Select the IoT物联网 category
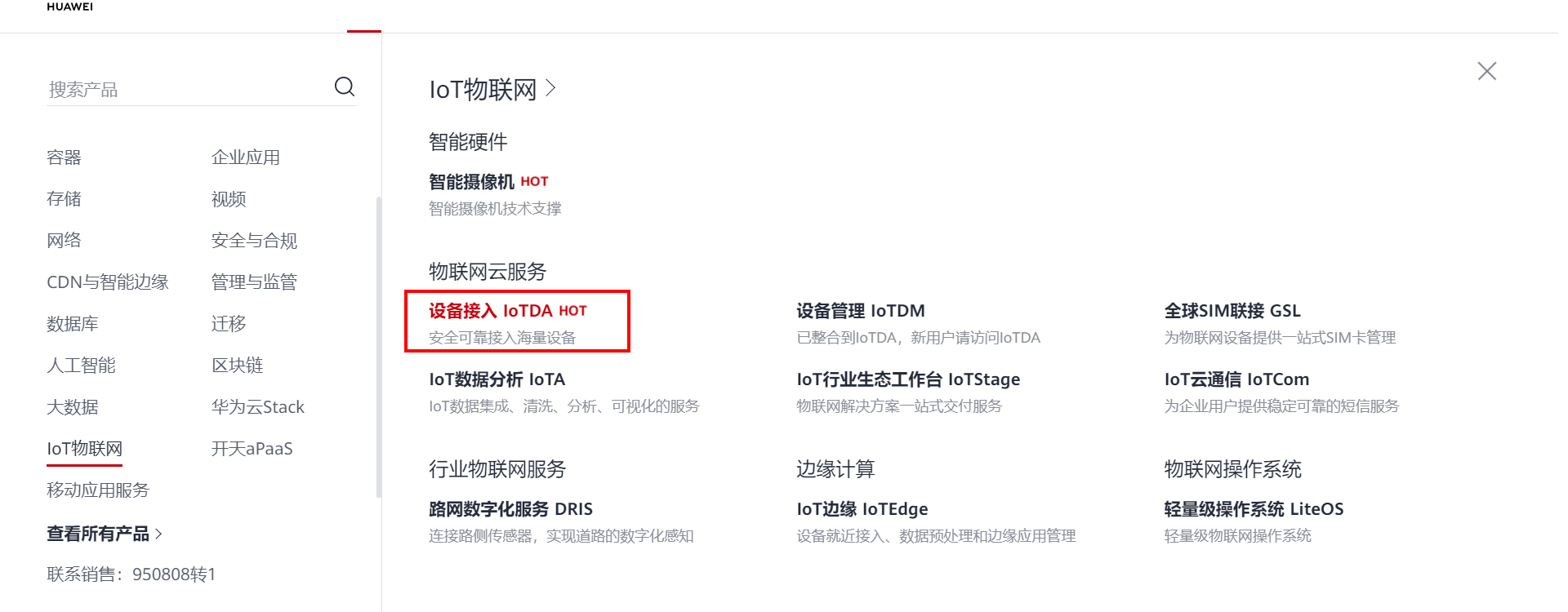1568x612 pixels. click(x=84, y=449)
